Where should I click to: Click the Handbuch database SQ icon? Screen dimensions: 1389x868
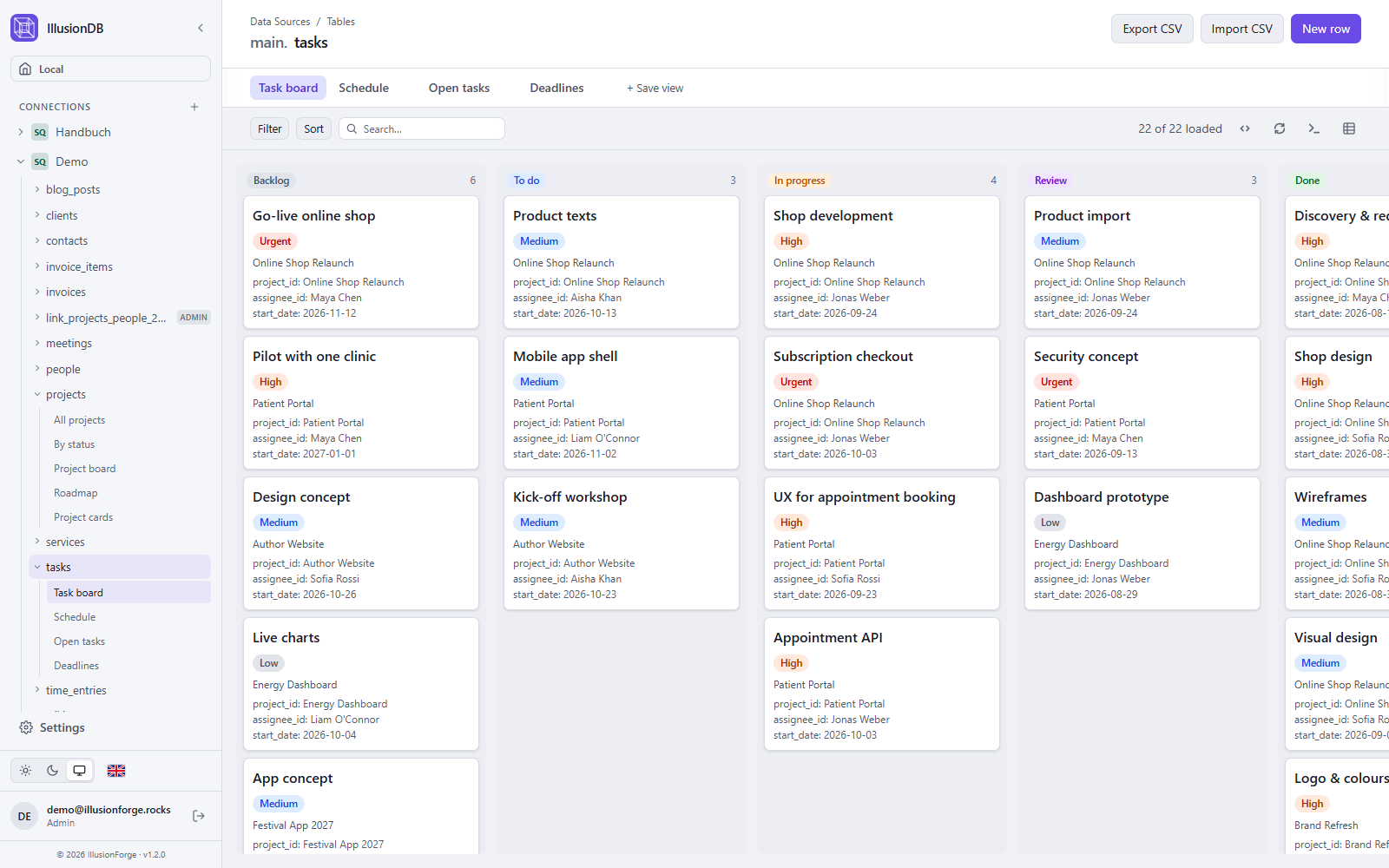[40, 132]
